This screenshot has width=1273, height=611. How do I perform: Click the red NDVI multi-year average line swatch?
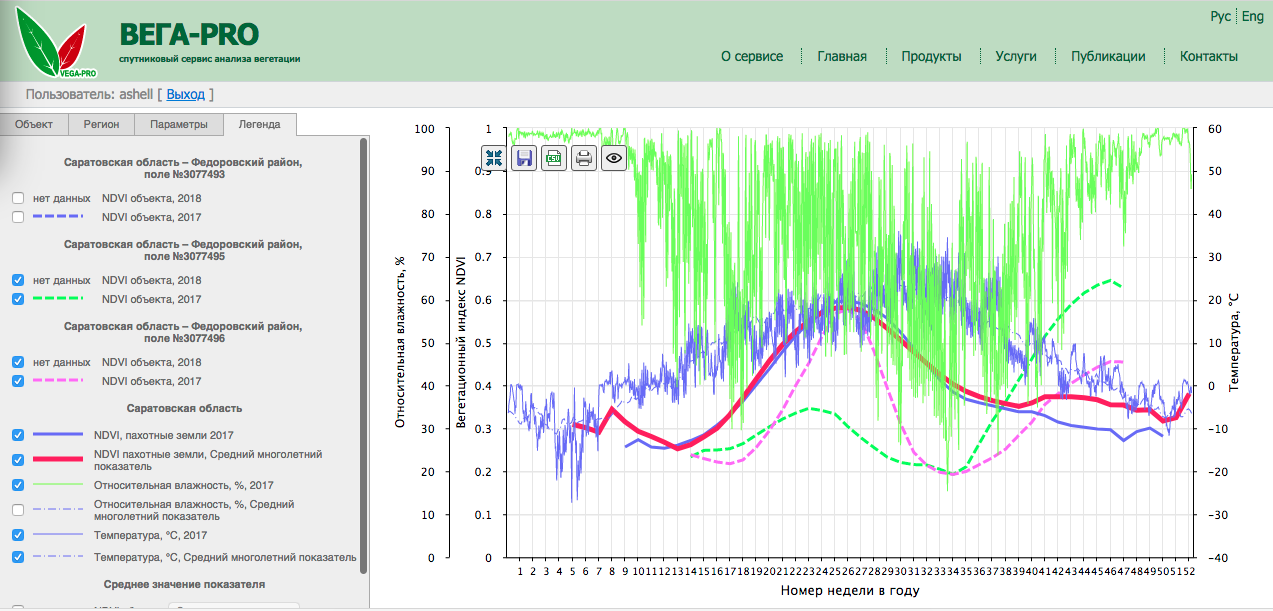58,460
